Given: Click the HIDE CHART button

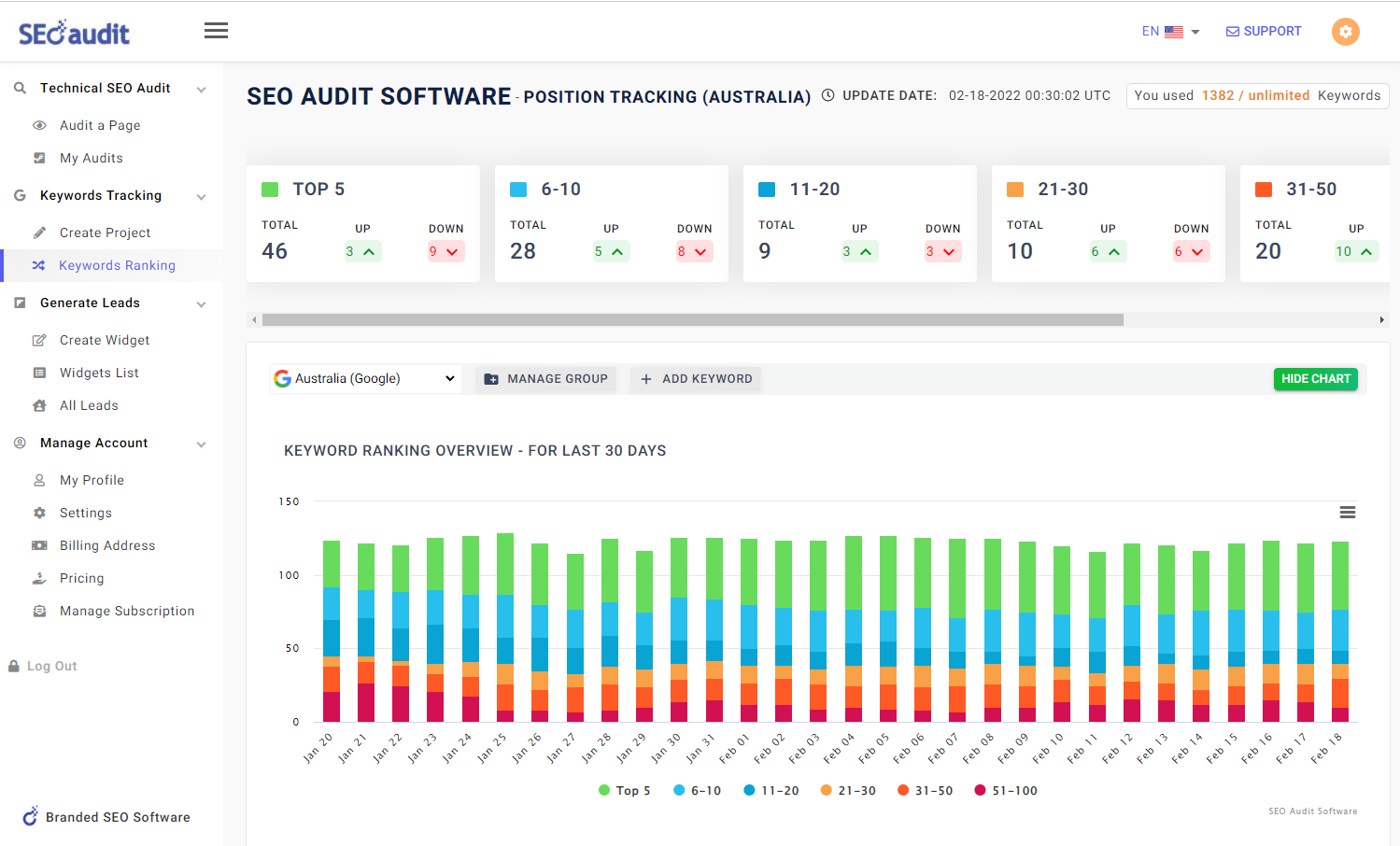Looking at the screenshot, I should pos(1315,378).
